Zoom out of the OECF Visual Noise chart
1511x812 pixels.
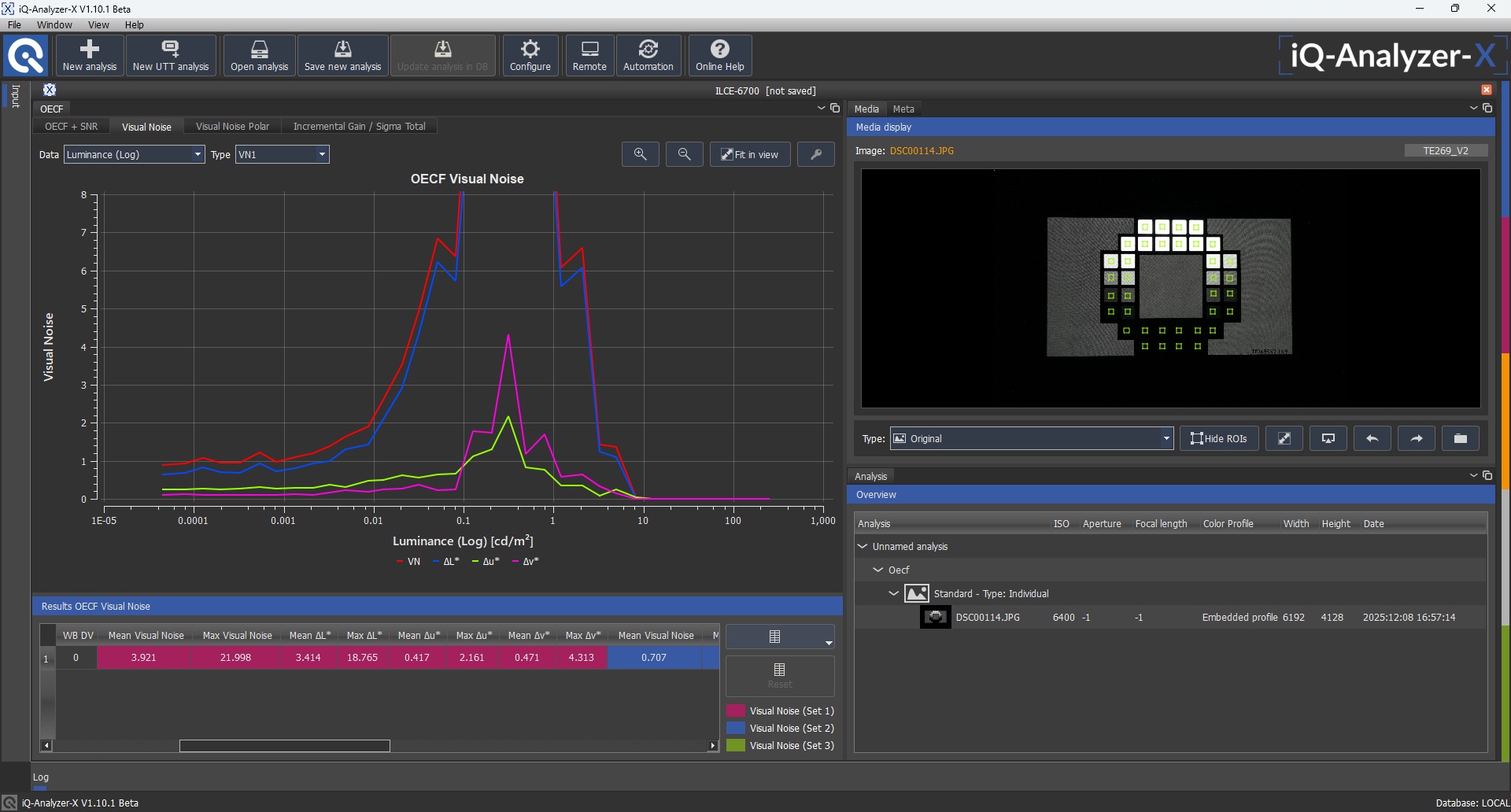tap(685, 154)
